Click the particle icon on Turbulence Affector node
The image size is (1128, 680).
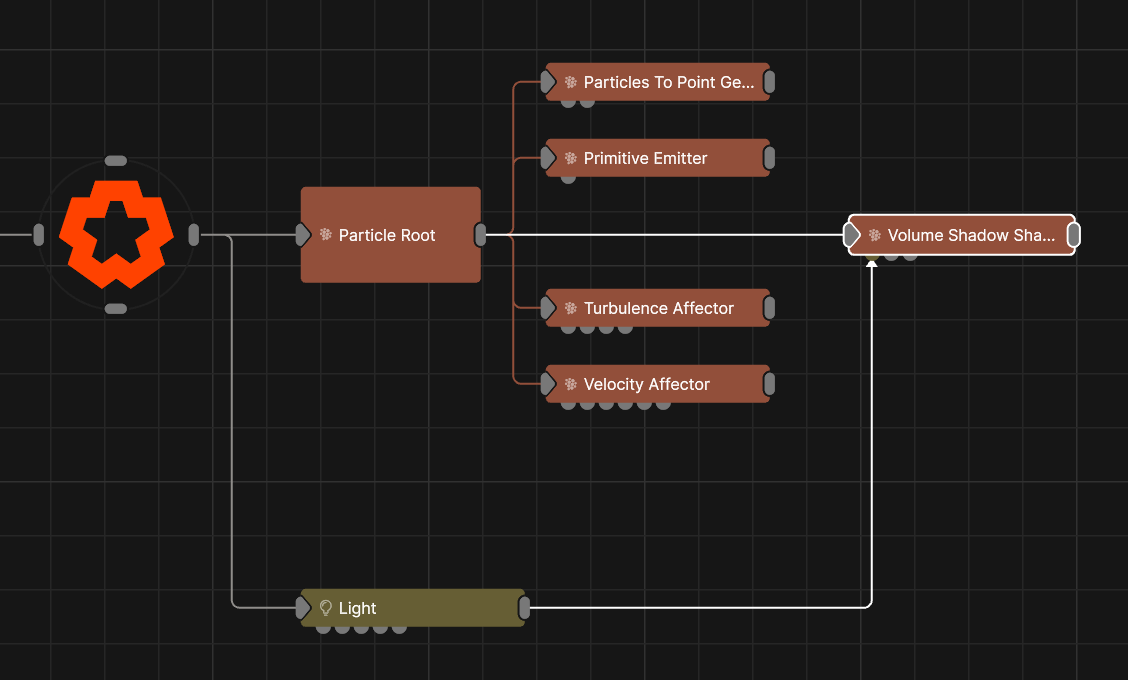pos(571,308)
